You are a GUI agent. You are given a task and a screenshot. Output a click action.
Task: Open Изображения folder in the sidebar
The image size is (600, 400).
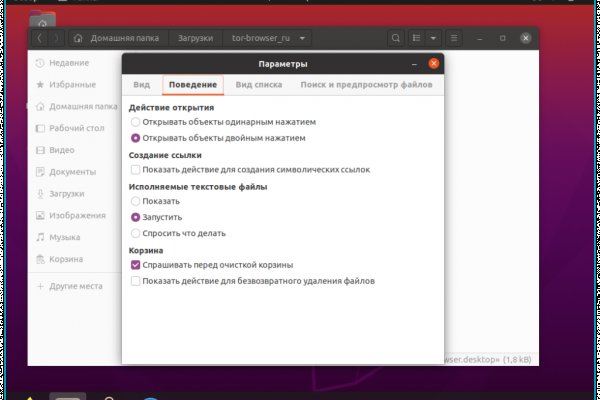(x=76, y=215)
